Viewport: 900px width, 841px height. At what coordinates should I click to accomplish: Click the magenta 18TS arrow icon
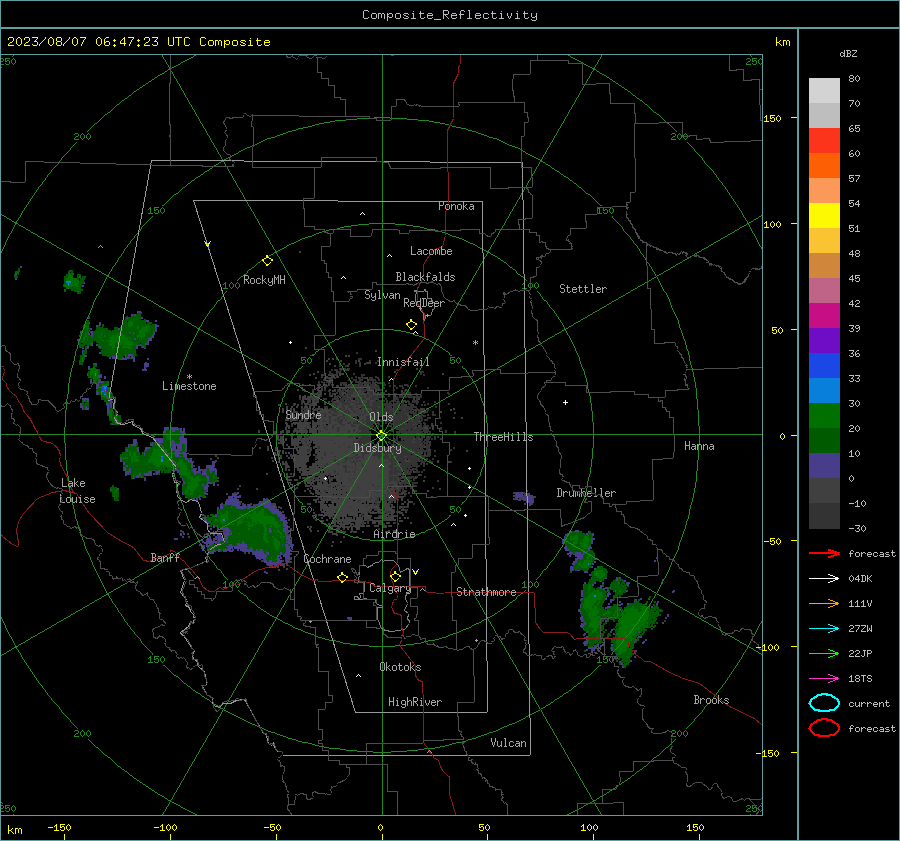point(824,679)
